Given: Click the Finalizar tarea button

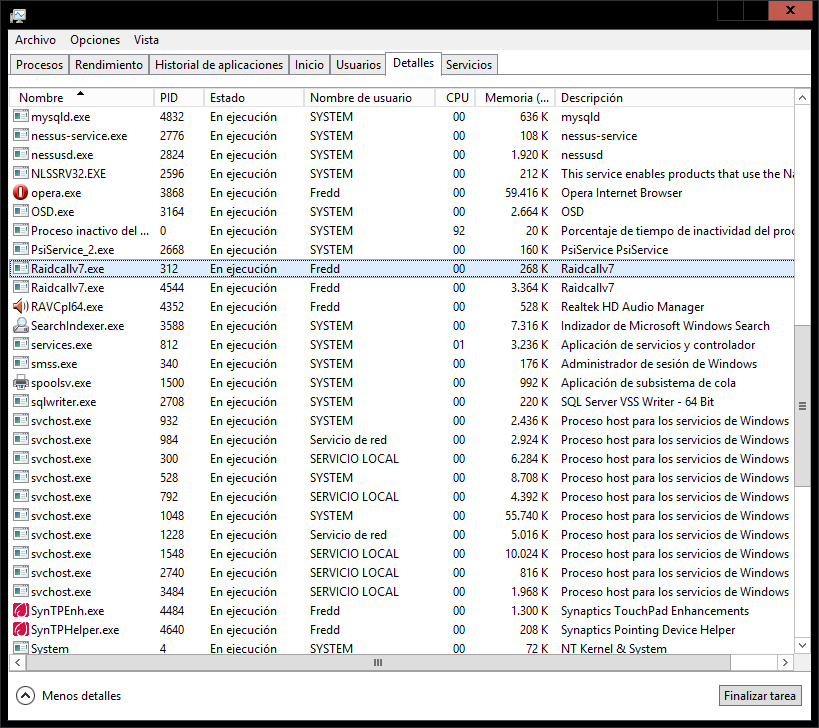Looking at the screenshot, I should click(759, 696).
